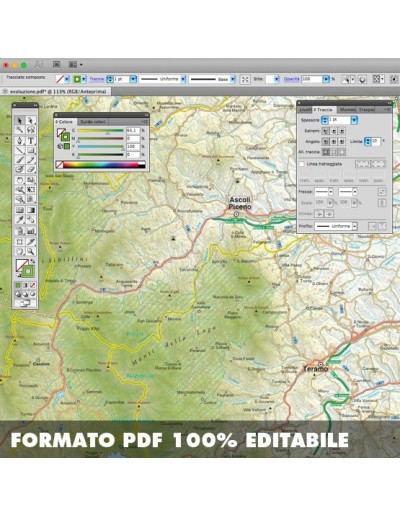Swap fill and stroke in toolbox
The height and width of the screenshot is (517, 400).
point(33,261)
